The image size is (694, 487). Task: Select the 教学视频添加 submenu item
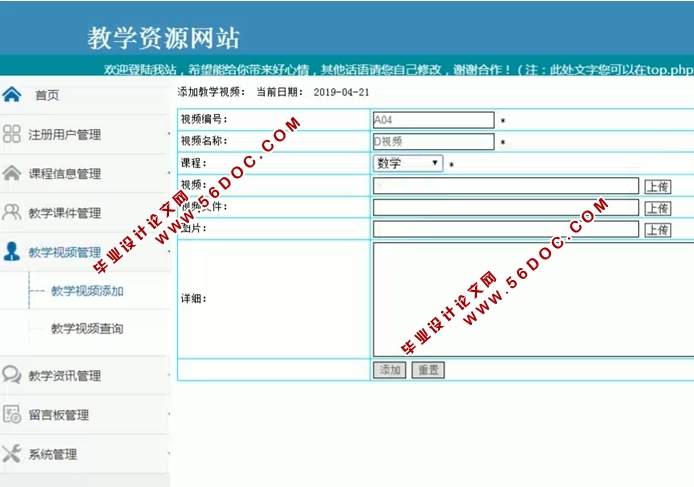87,291
